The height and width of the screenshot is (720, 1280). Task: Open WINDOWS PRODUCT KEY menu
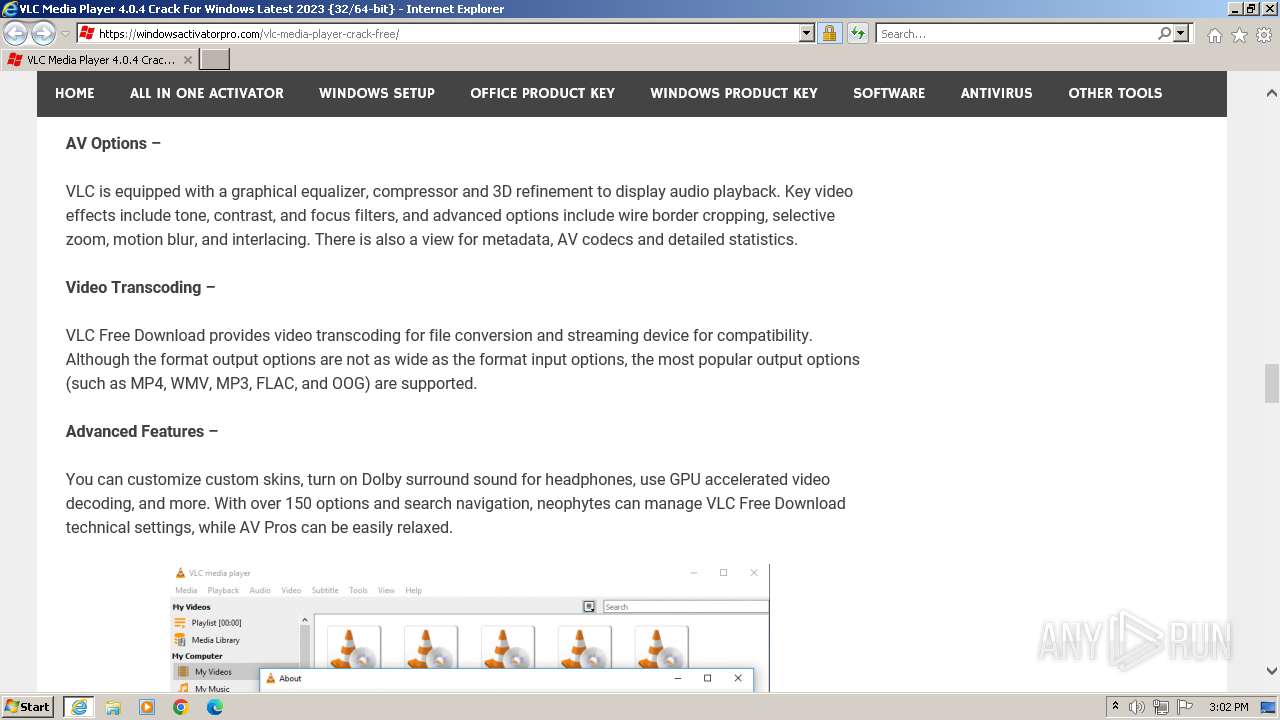coord(734,93)
